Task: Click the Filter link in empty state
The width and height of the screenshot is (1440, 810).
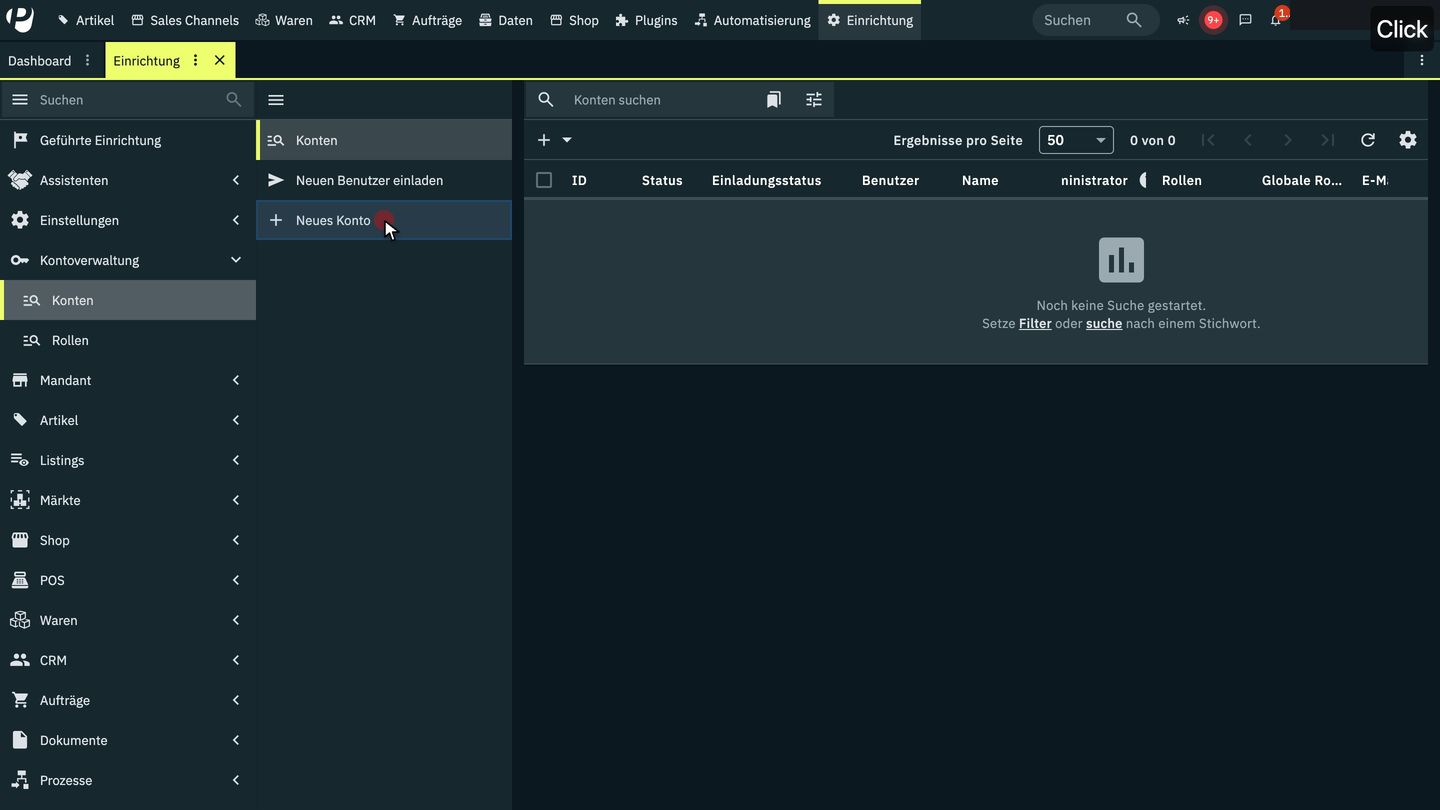Action: click(1035, 324)
